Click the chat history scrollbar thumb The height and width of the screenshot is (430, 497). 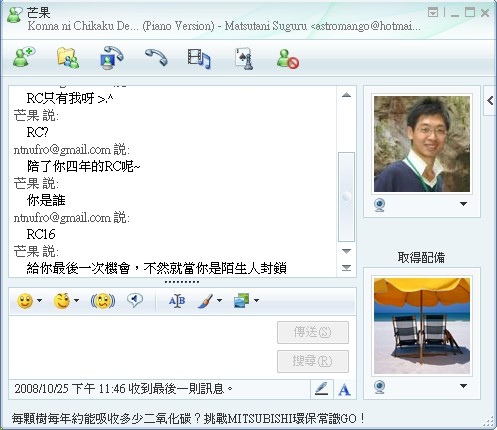(346, 197)
